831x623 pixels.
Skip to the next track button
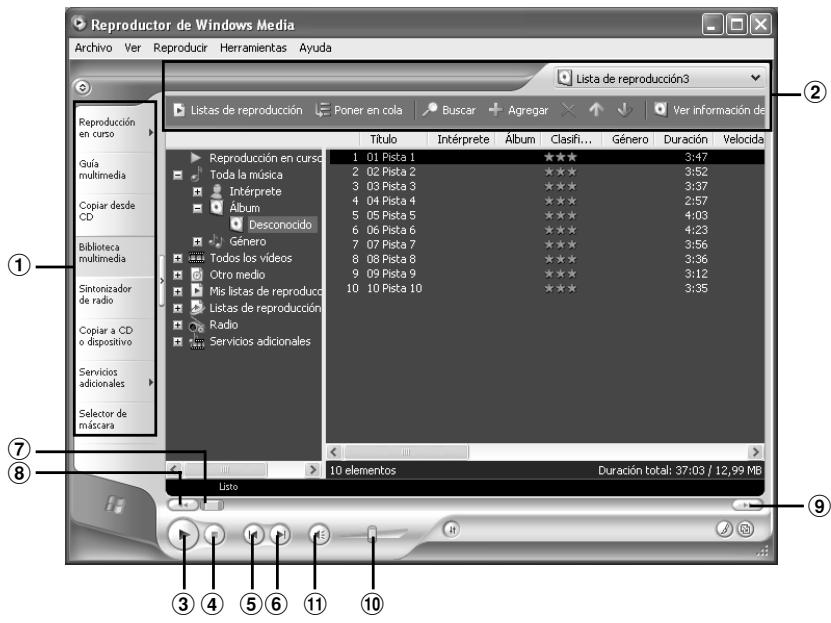click(280, 535)
